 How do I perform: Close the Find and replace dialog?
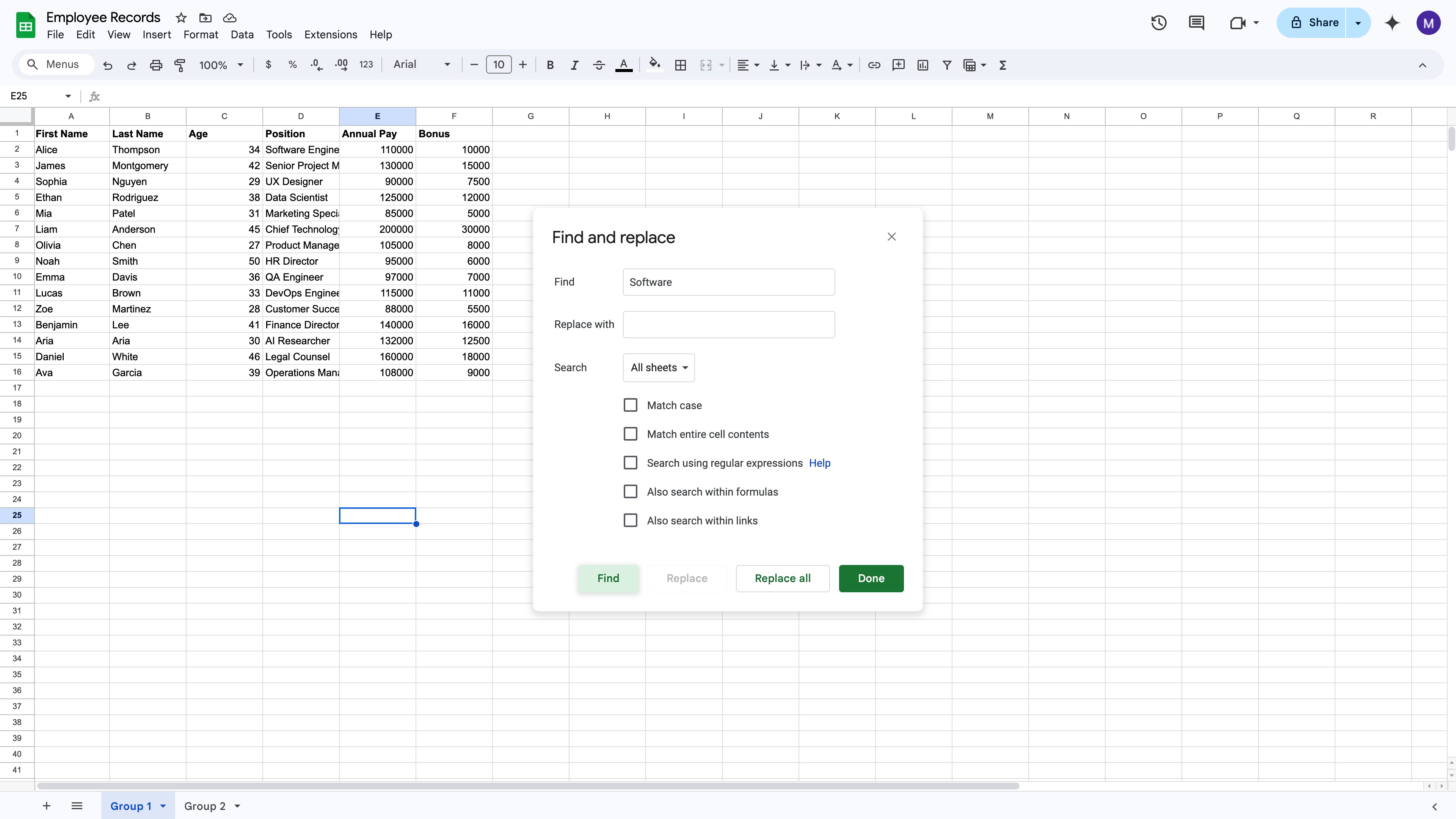[891, 237]
